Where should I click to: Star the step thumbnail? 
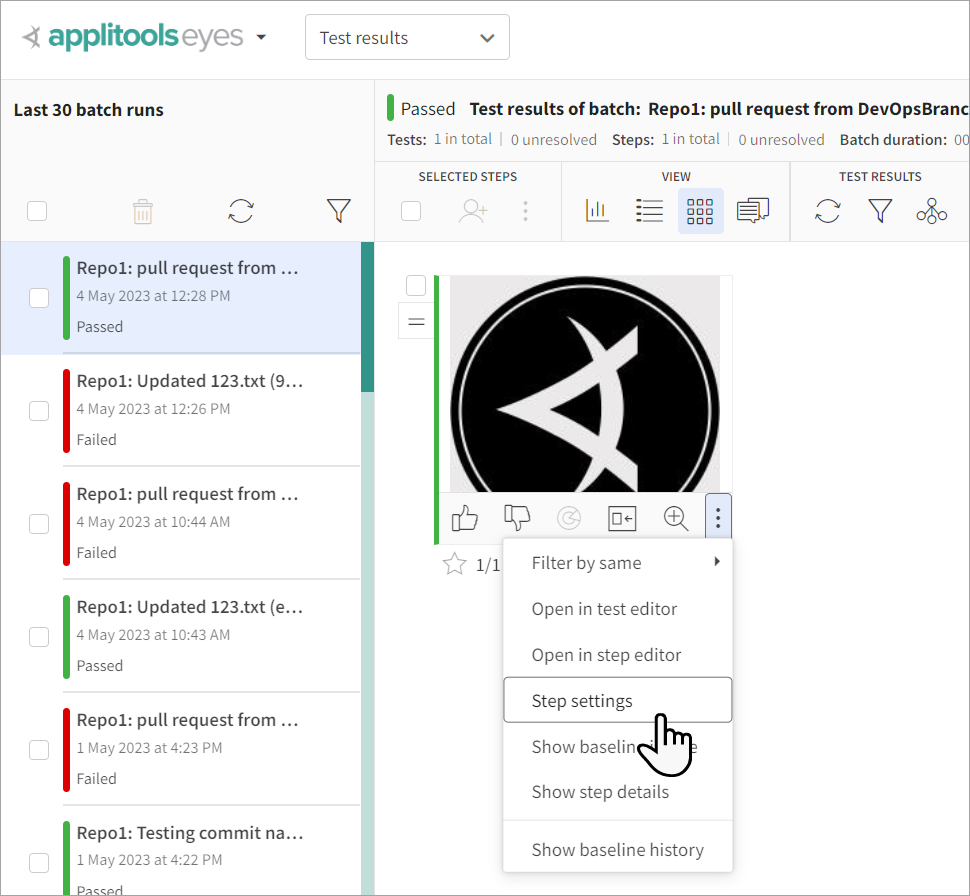pyautogui.click(x=454, y=565)
